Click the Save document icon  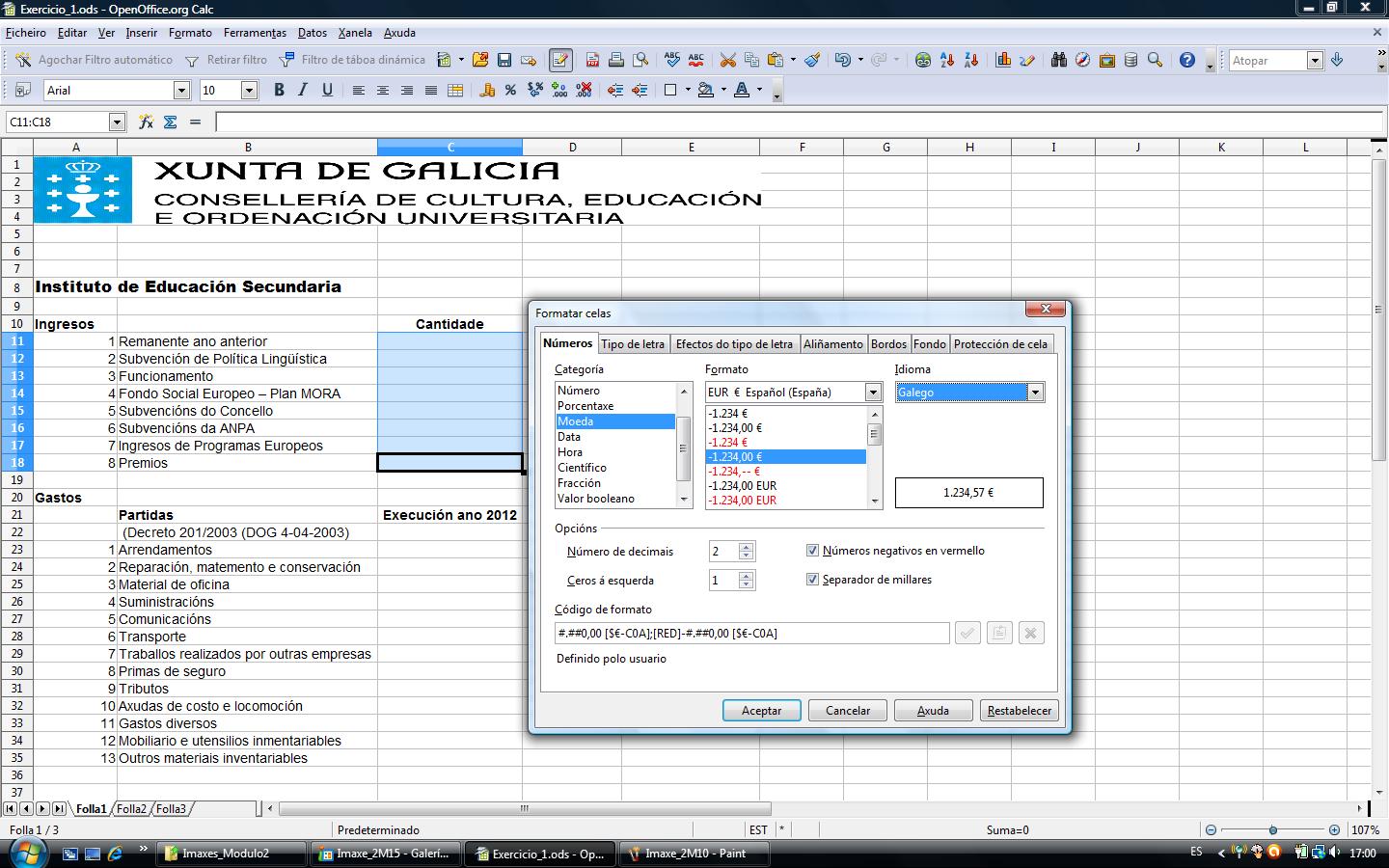(504, 60)
